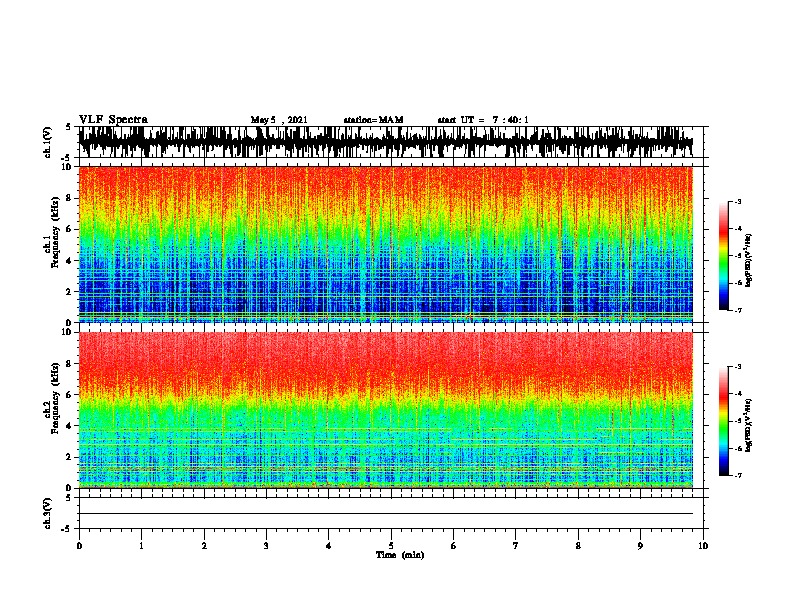Click the "Time (min)" axis label

tap(400, 555)
